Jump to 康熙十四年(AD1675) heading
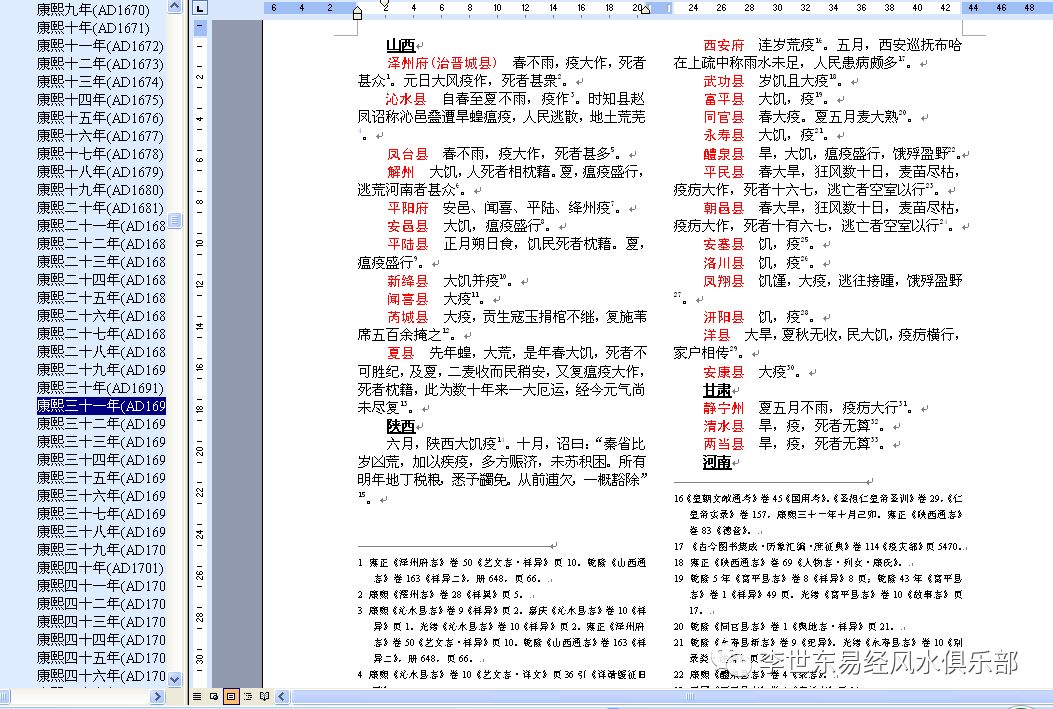Viewport: 1053px width, 709px height. click(99, 100)
